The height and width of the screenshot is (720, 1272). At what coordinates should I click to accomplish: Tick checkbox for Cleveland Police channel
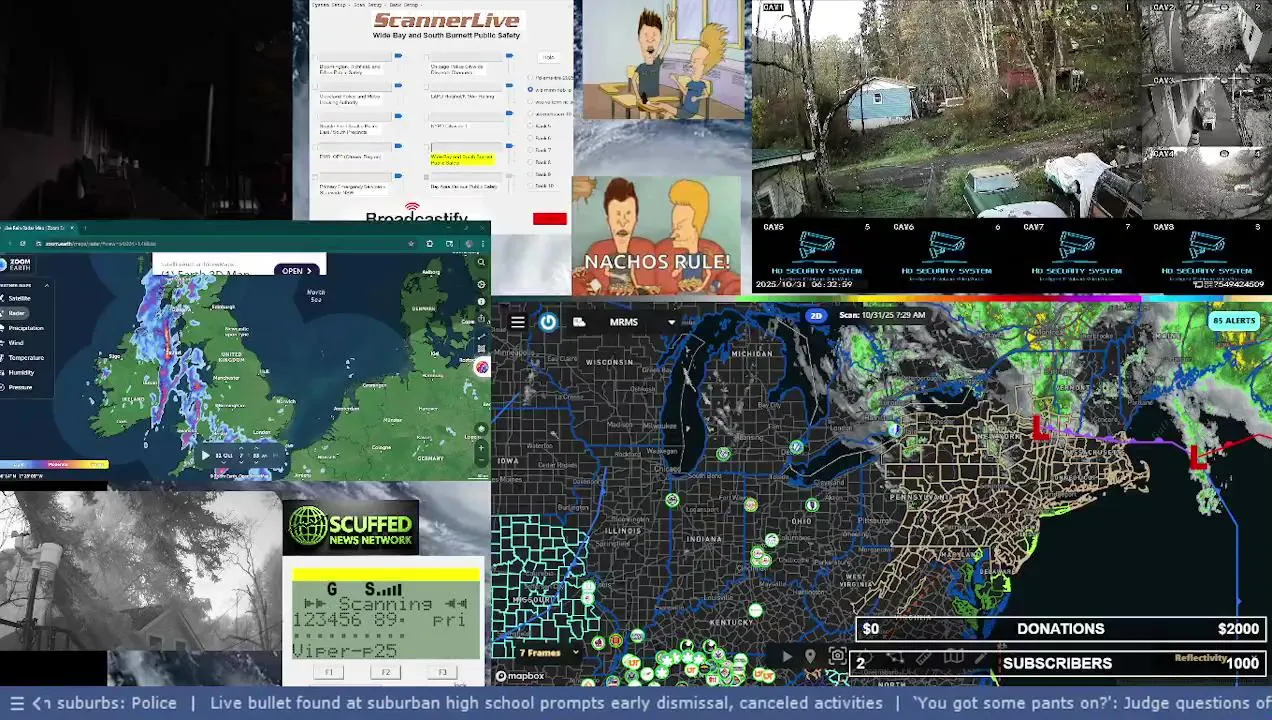(x=315, y=87)
